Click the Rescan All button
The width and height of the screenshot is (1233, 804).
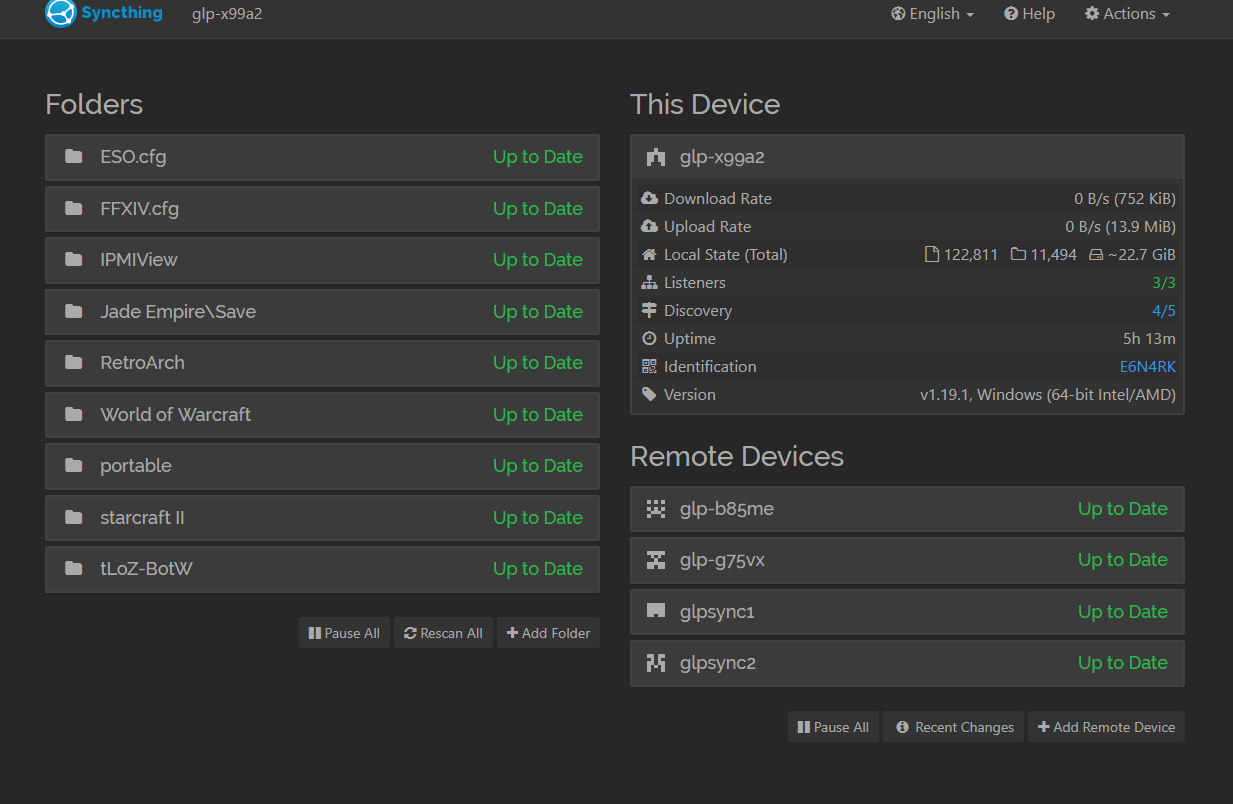(x=443, y=633)
